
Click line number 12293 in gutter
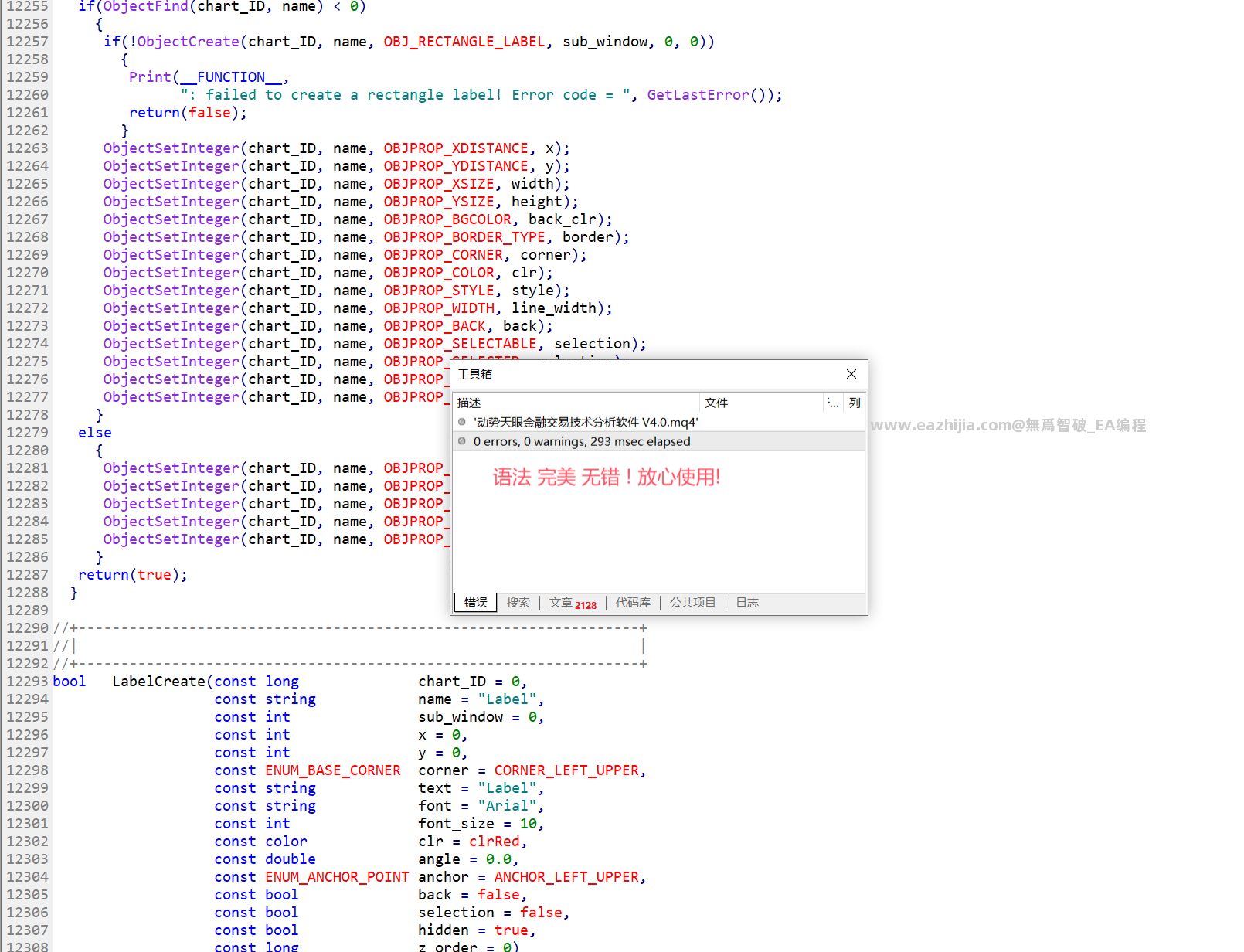[27, 682]
